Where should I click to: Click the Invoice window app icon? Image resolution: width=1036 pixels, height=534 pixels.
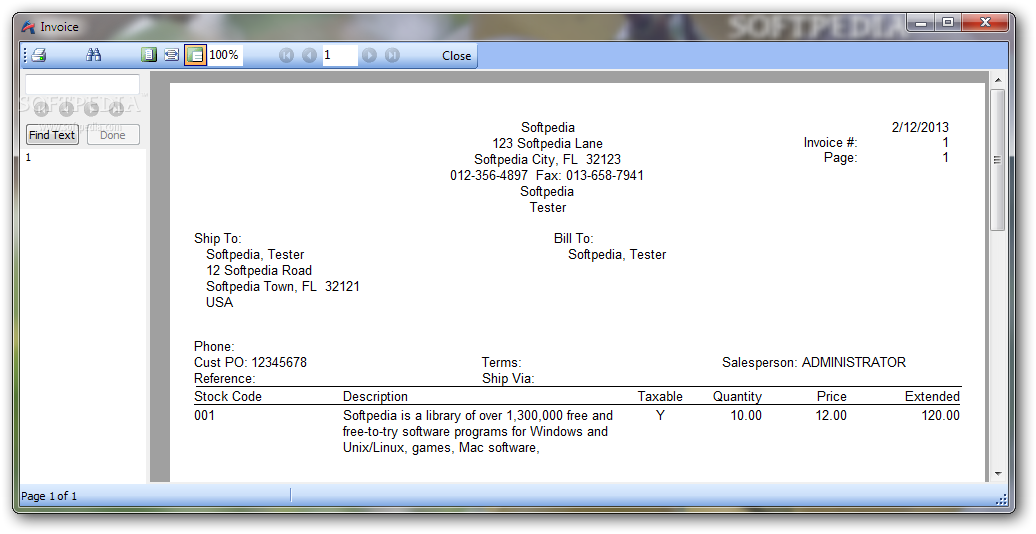[x=28, y=27]
